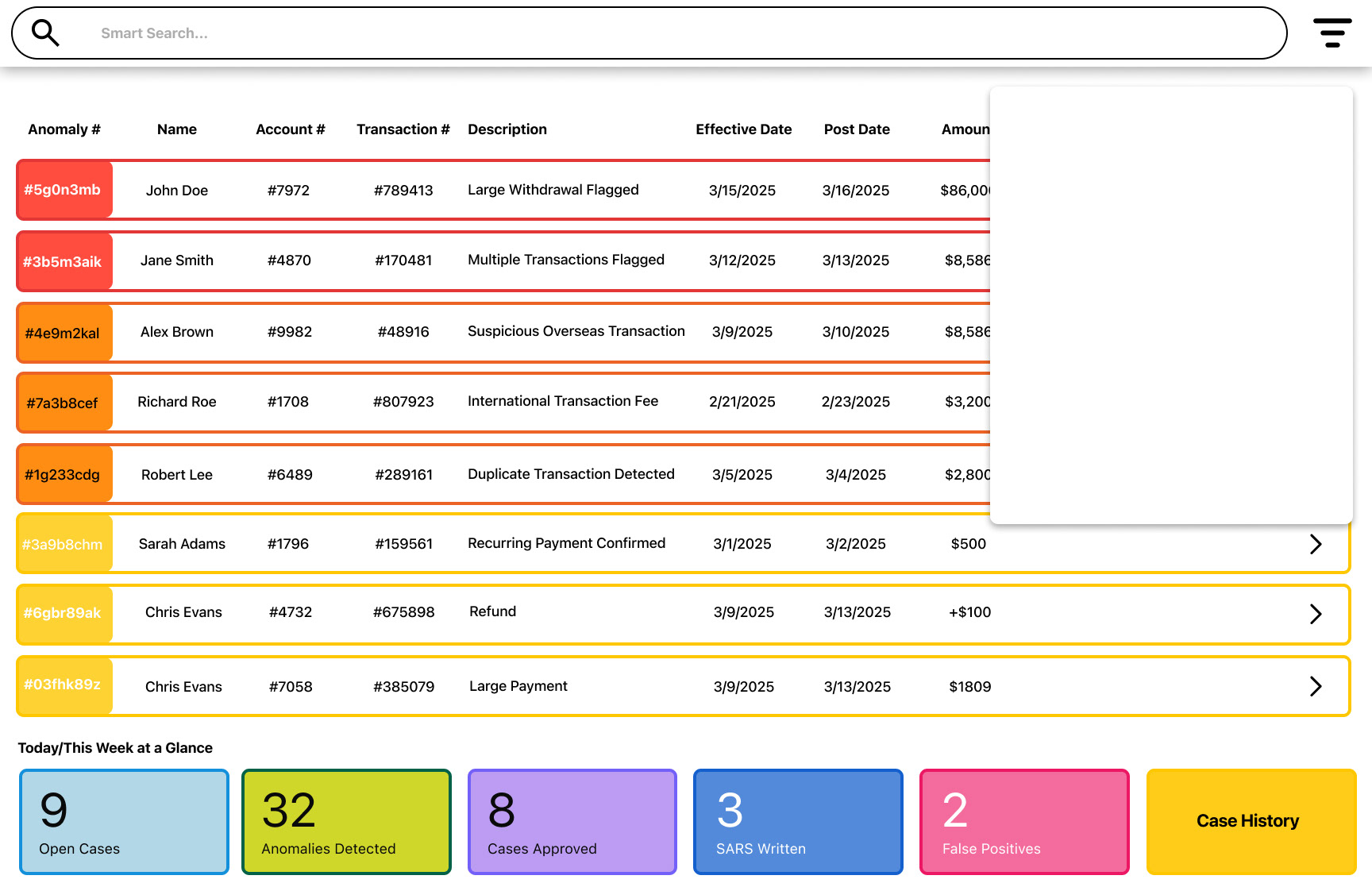Click red anomaly tag #5g0n3mb

tap(64, 190)
